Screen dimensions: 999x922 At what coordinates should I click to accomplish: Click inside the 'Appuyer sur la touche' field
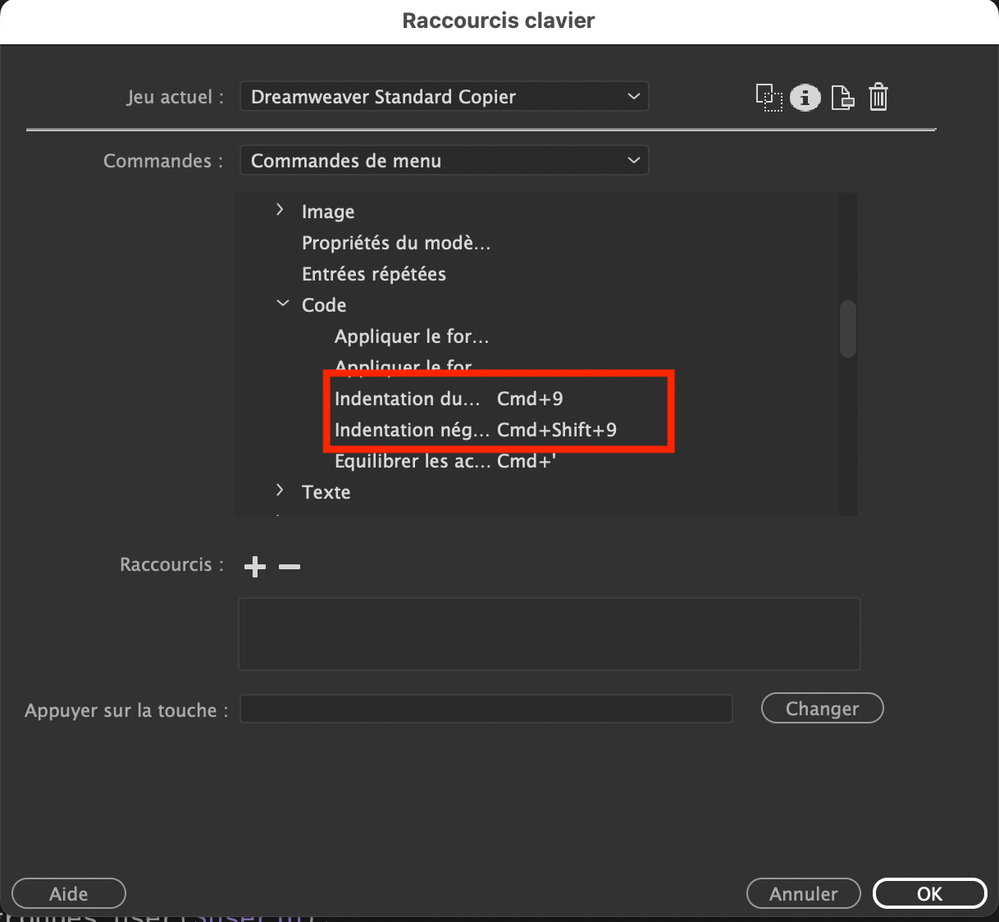(486, 708)
